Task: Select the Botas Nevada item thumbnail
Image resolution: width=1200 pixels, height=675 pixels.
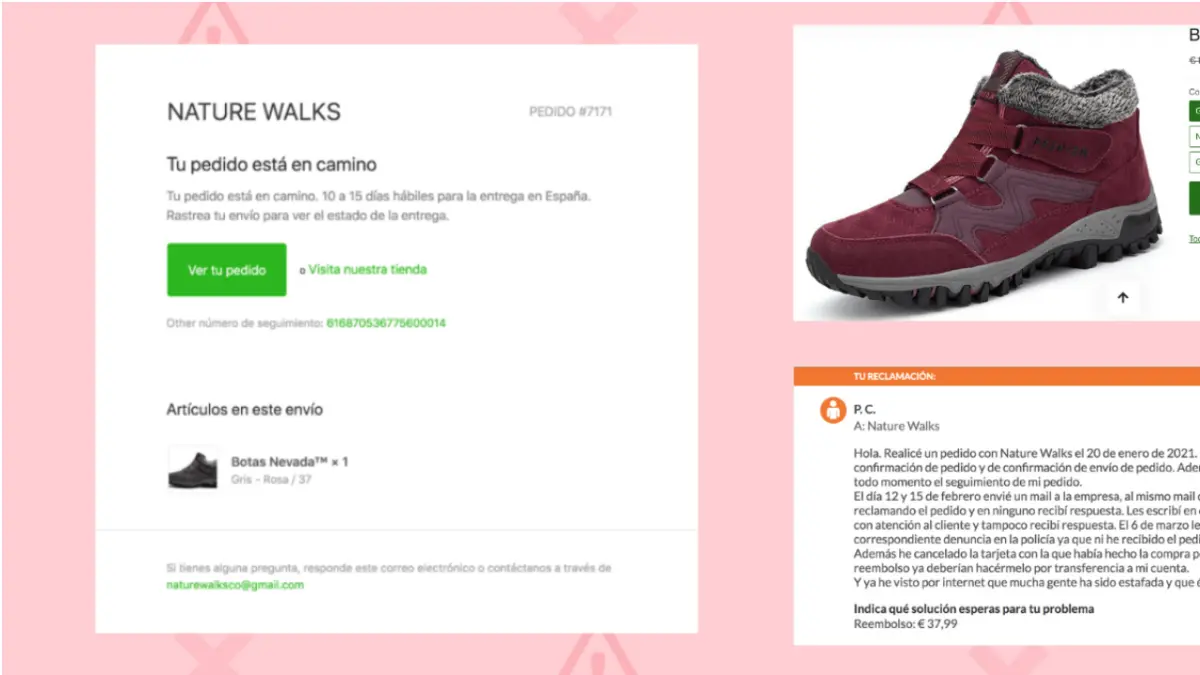Action: pyautogui.click(x=193, y=468)
